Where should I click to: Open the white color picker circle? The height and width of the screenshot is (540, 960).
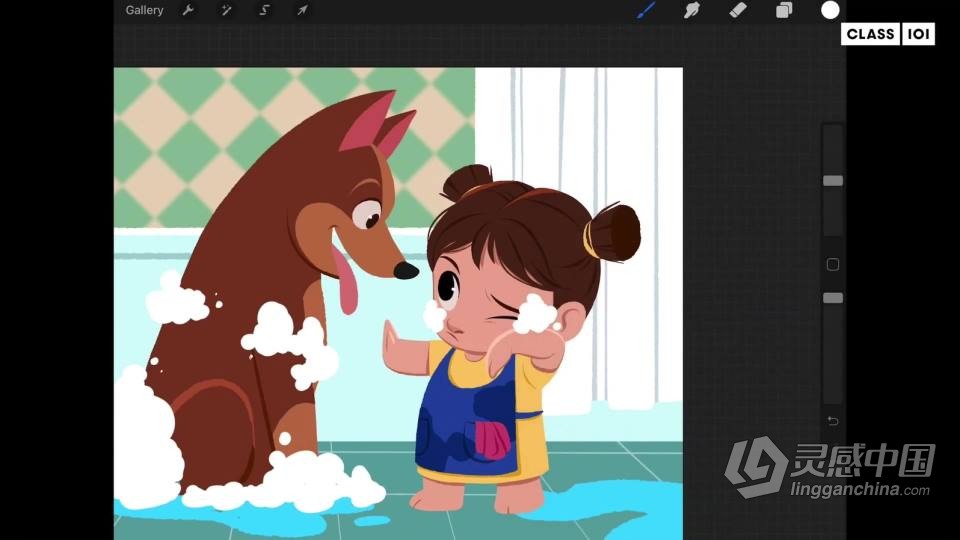click(830, 10)
